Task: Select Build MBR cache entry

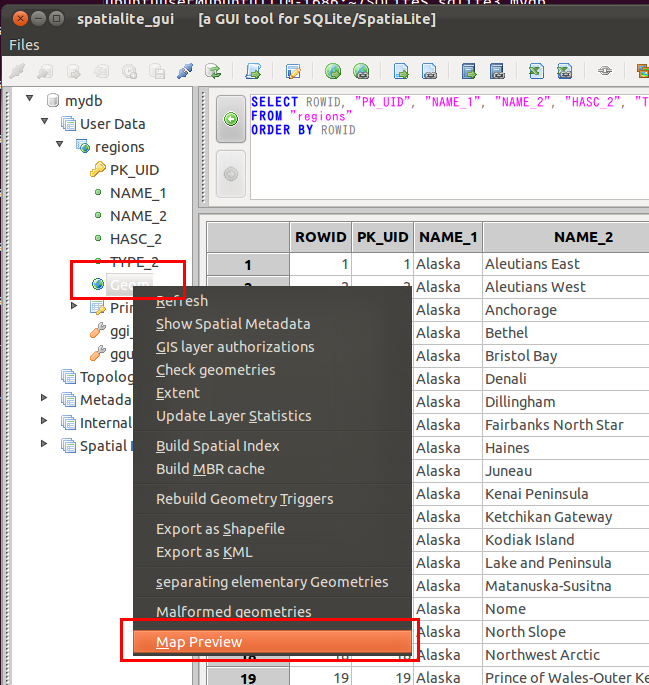Action: tap(272, 469)
